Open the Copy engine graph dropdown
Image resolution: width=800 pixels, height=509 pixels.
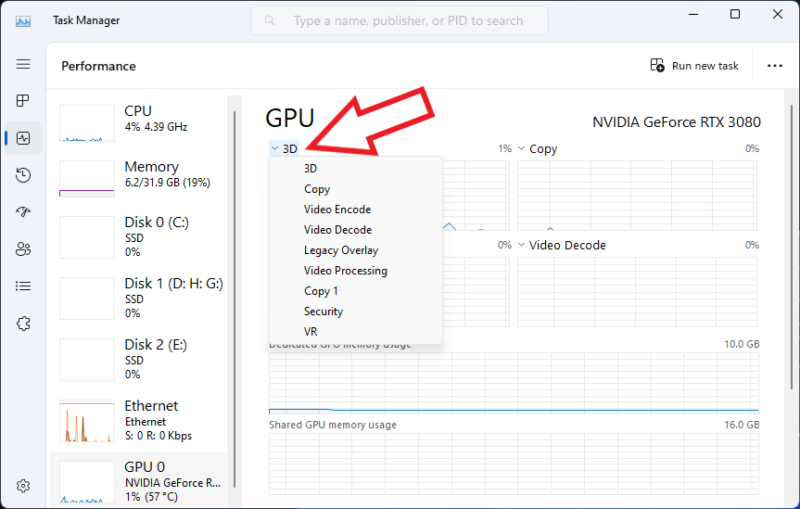pyautogui.click(x=538, y=149)
